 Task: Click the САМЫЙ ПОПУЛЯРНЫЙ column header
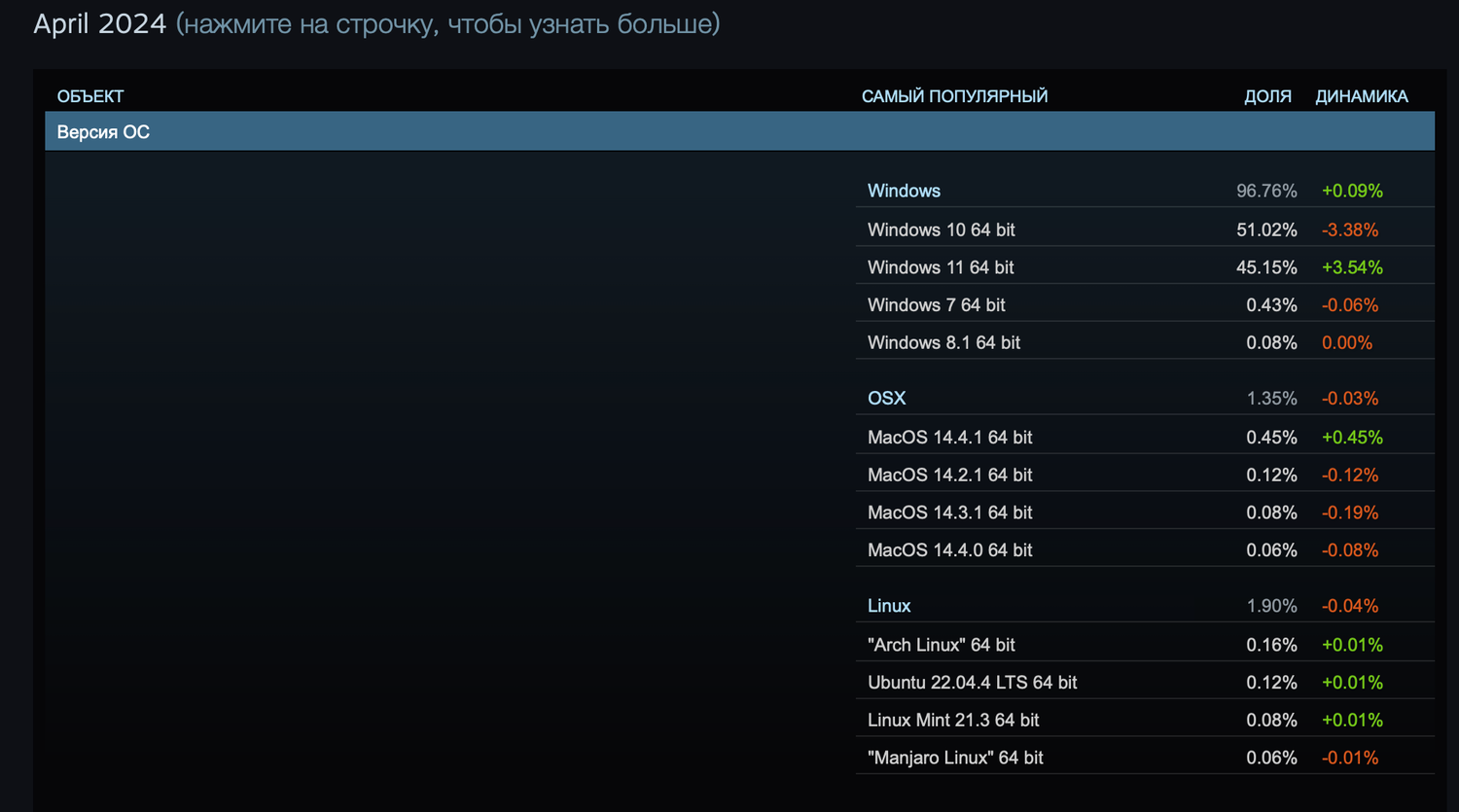point(954,96)
